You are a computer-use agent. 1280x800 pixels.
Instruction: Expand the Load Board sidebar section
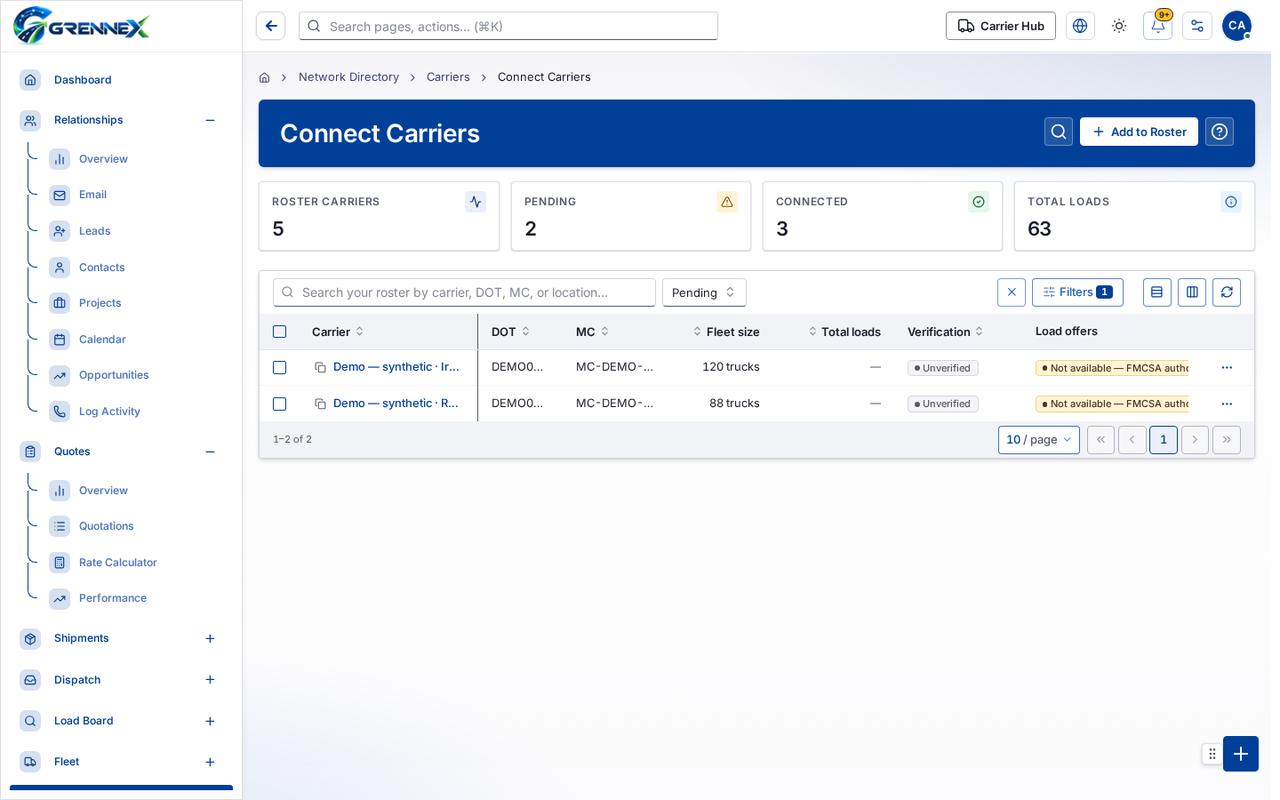(x=210, y=721)
